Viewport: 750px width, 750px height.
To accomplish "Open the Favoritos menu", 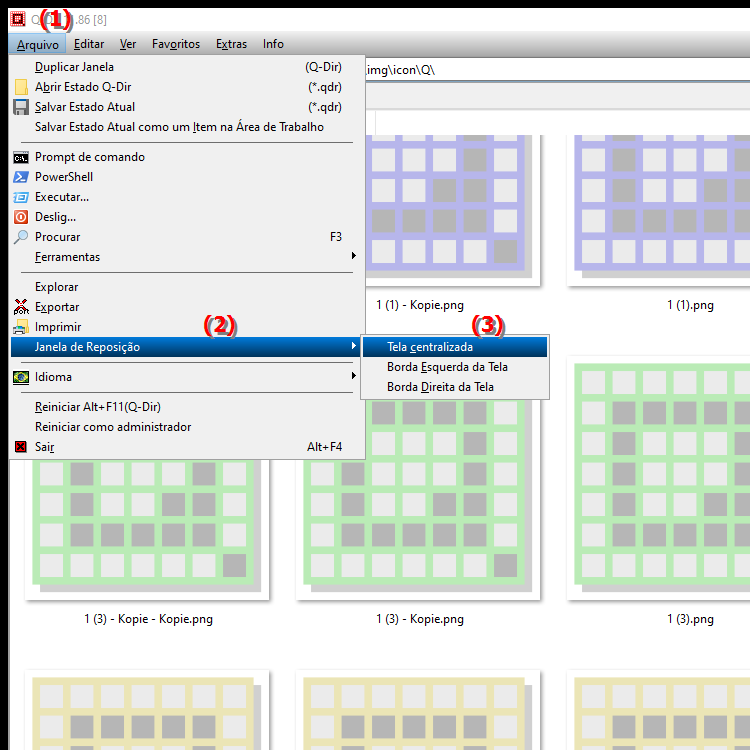I will point(176,44).
